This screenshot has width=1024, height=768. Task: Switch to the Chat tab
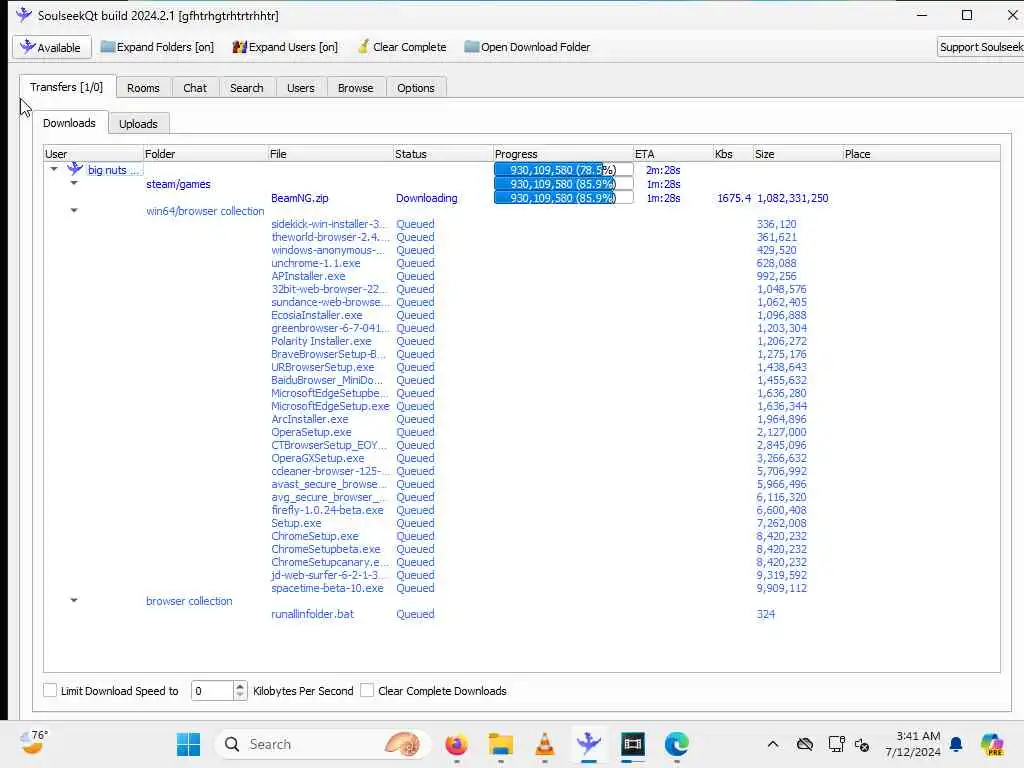pyautogui.click(x=195, y=88)
